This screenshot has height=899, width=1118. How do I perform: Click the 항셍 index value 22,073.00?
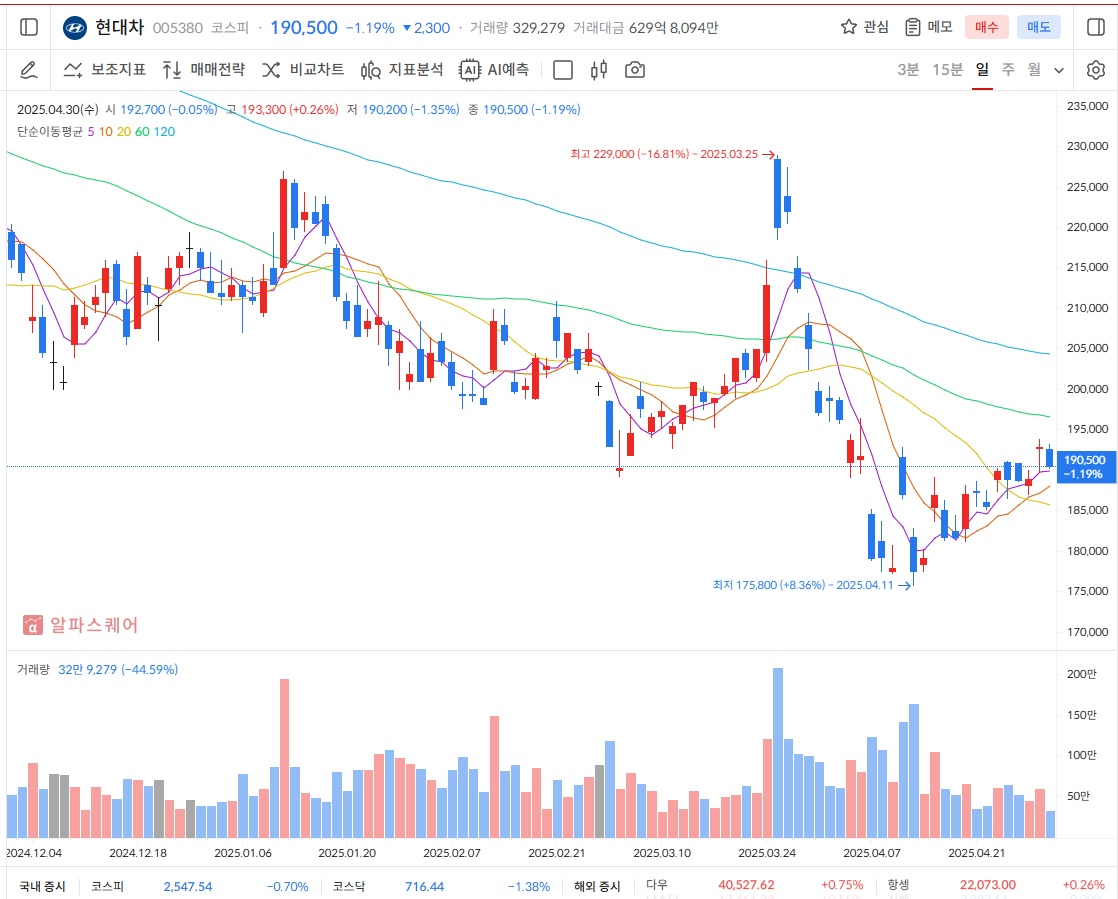click(988, 885)
